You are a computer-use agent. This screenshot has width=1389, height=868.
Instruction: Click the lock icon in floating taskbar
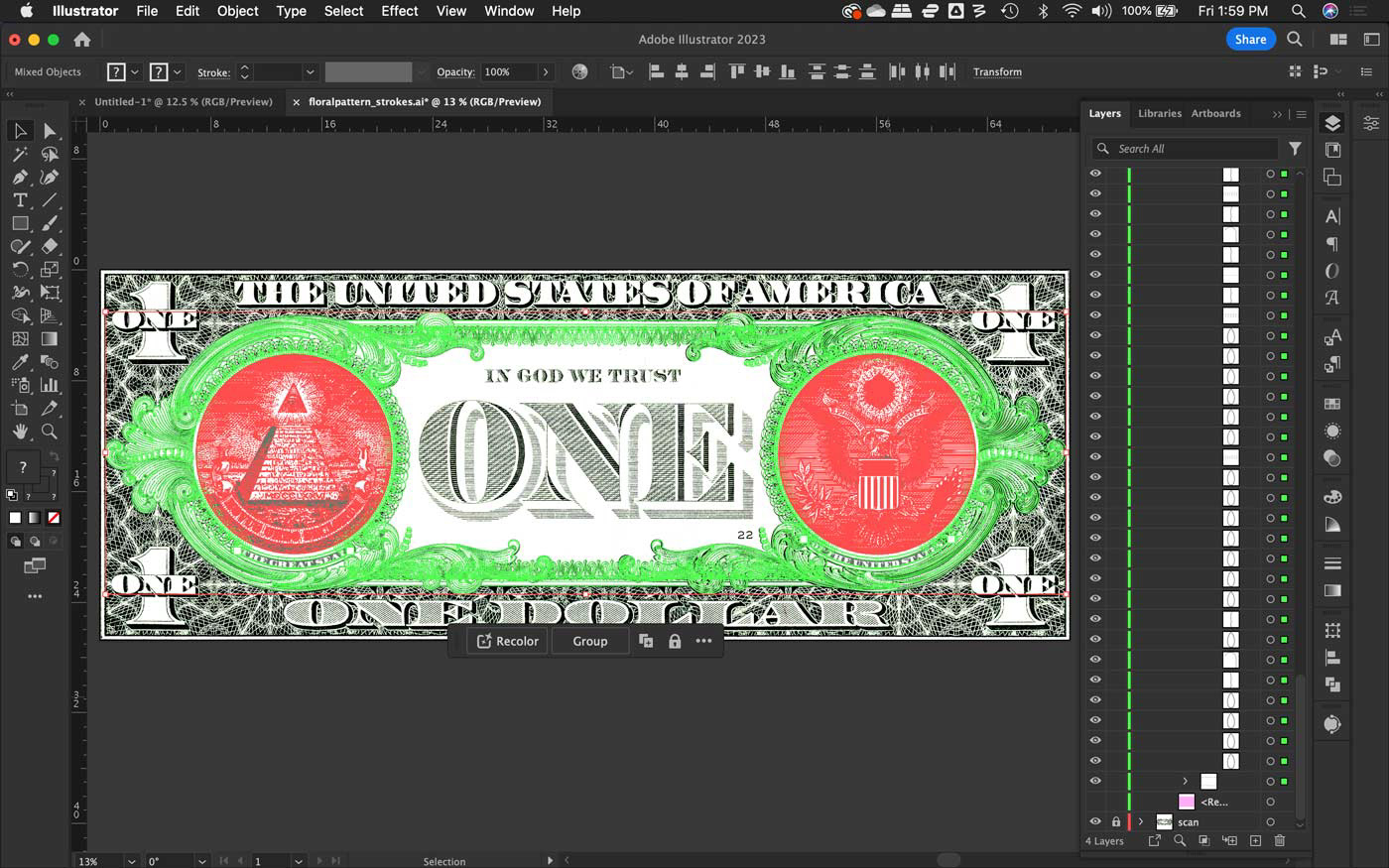(675, 641)
